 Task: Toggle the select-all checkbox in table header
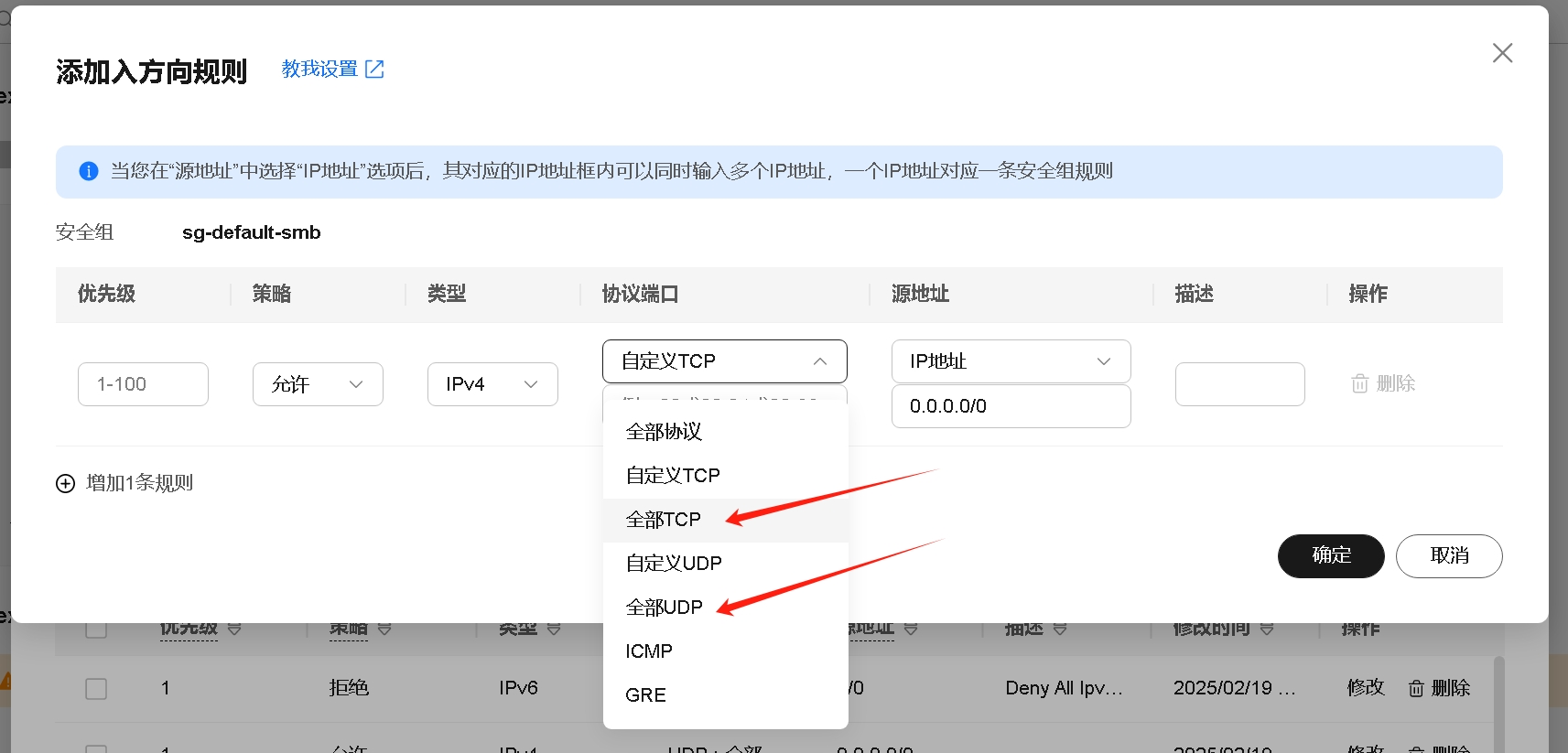point(96,629)
